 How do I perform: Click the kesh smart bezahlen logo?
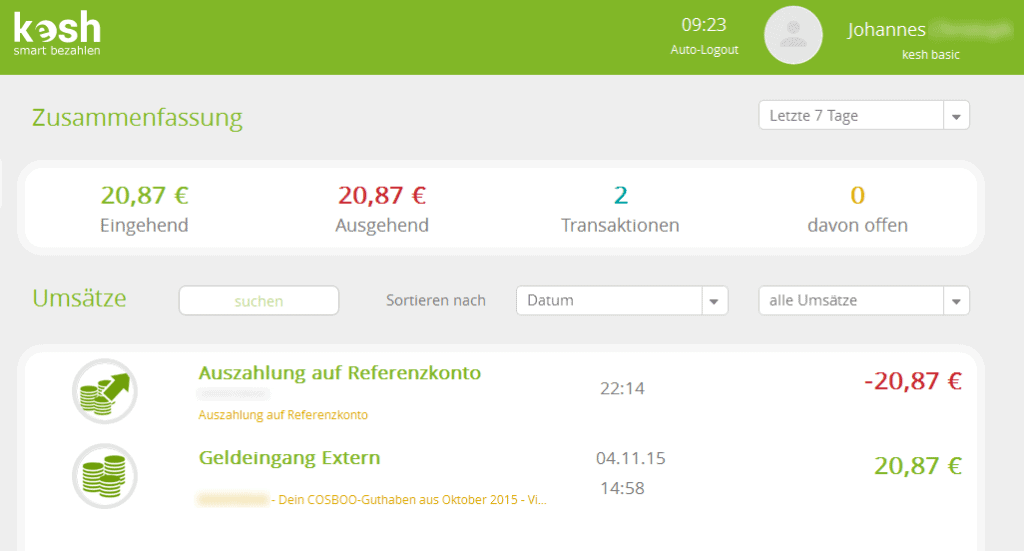tap(57, 34)
